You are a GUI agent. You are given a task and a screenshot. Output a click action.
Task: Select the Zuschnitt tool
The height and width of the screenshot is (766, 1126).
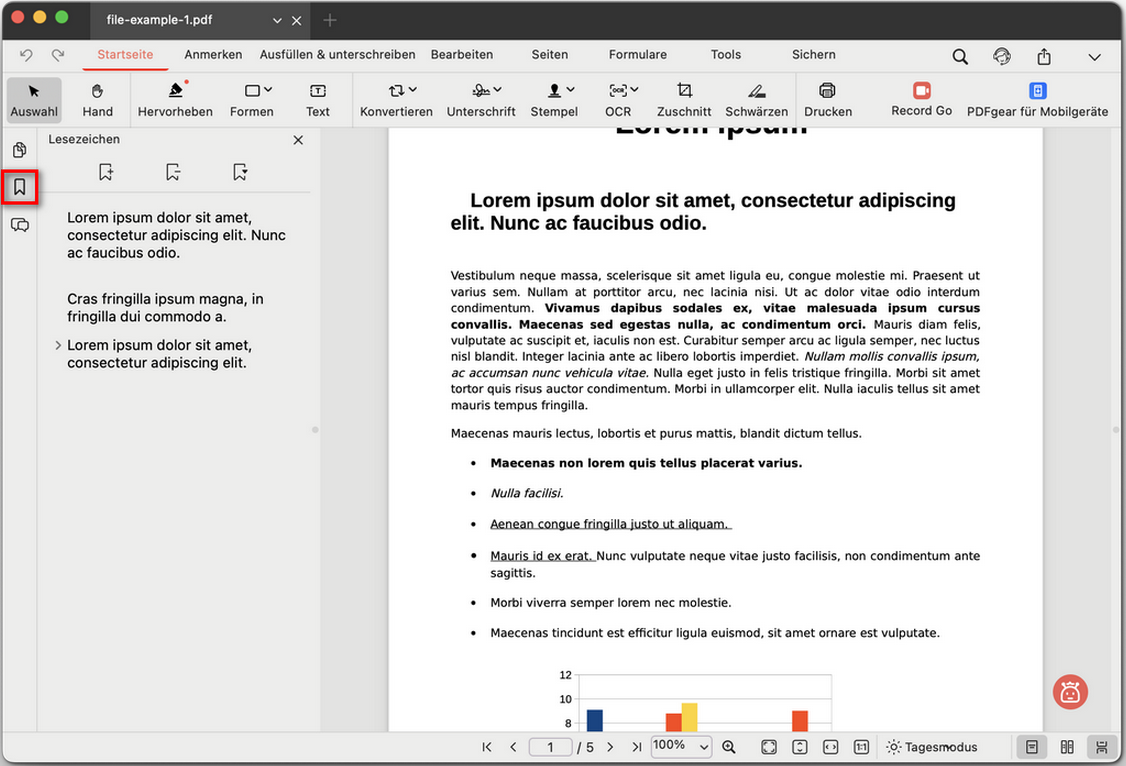tap(684, 99)
